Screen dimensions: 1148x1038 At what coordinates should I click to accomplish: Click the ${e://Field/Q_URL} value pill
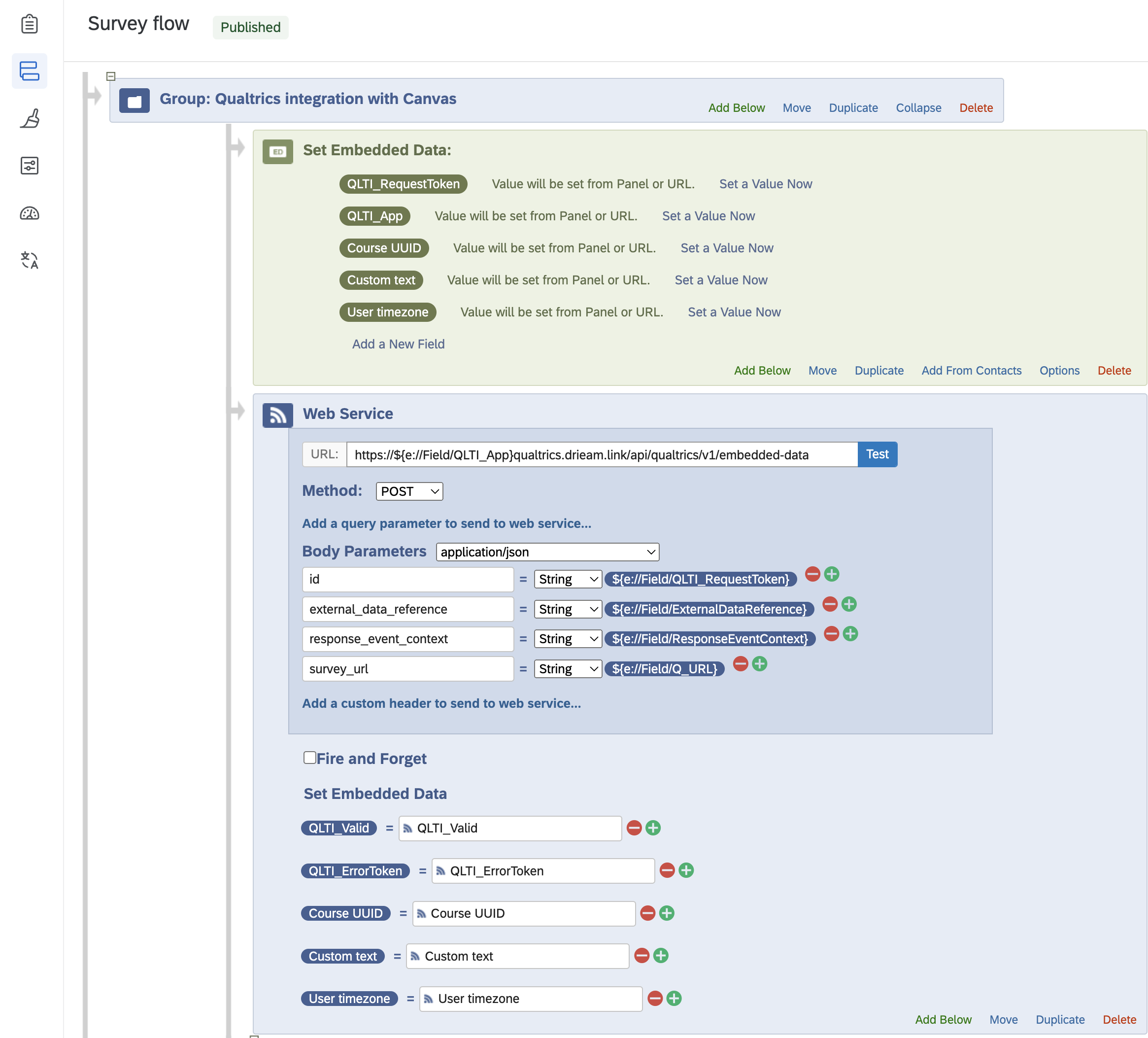[x=665, y=669]
